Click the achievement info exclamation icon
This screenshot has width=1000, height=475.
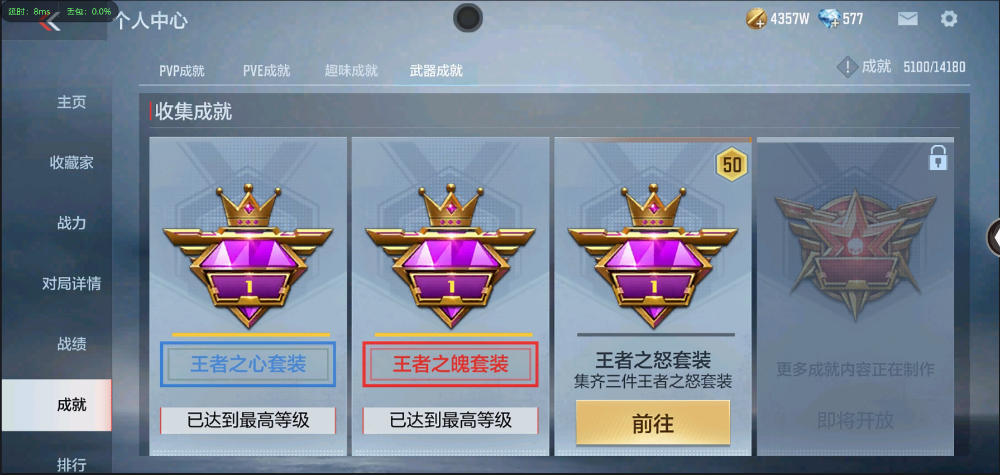pos(847,67)
